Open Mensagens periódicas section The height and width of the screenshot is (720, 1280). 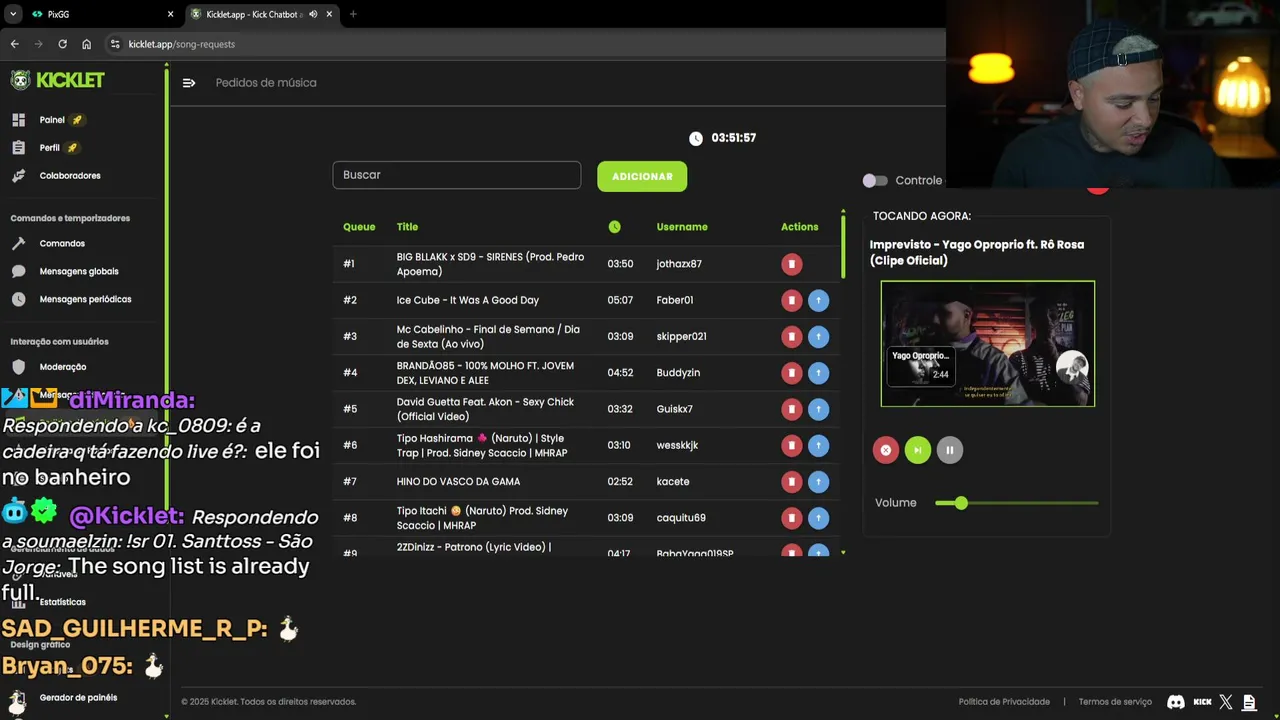pyautogui.click(x=71, y=300)
